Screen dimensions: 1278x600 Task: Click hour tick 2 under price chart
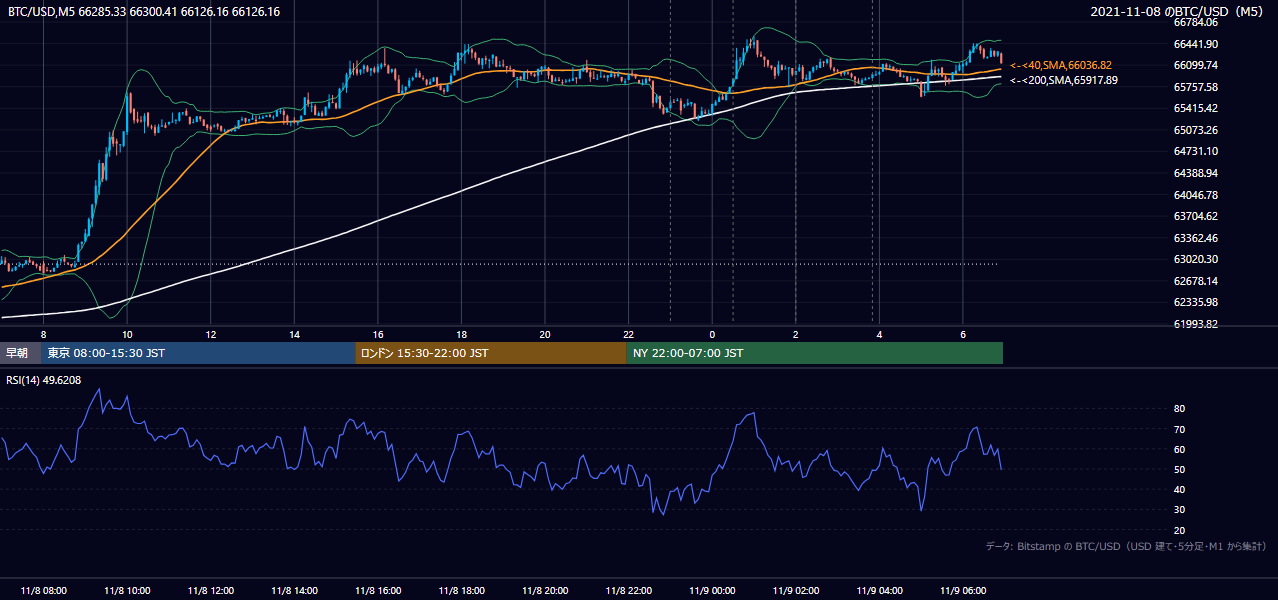point(796,334)
